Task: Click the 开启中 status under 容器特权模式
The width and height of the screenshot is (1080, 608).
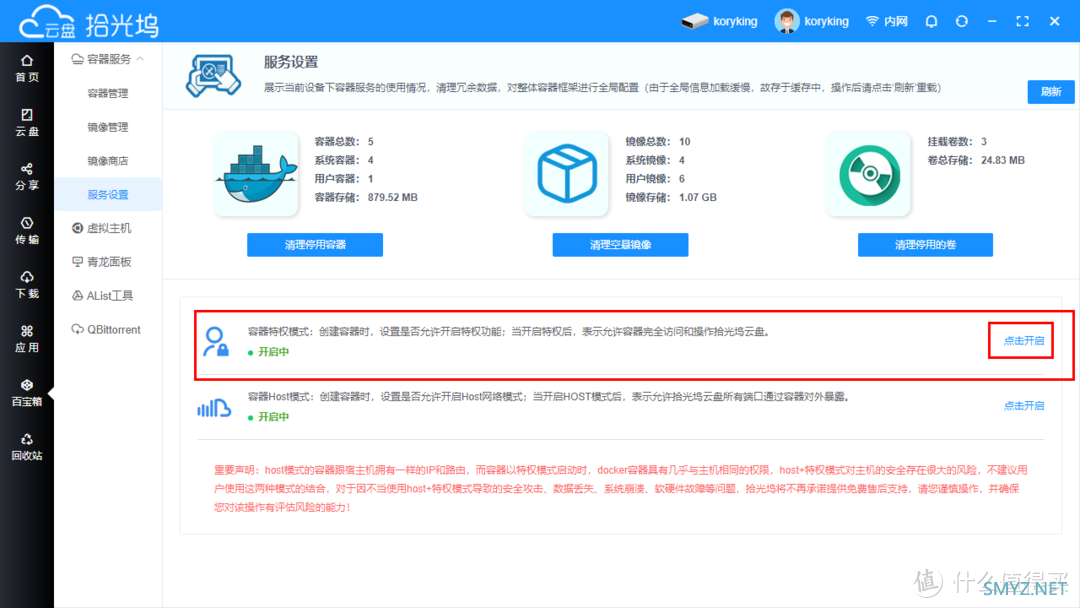Action: click(269, 352)
